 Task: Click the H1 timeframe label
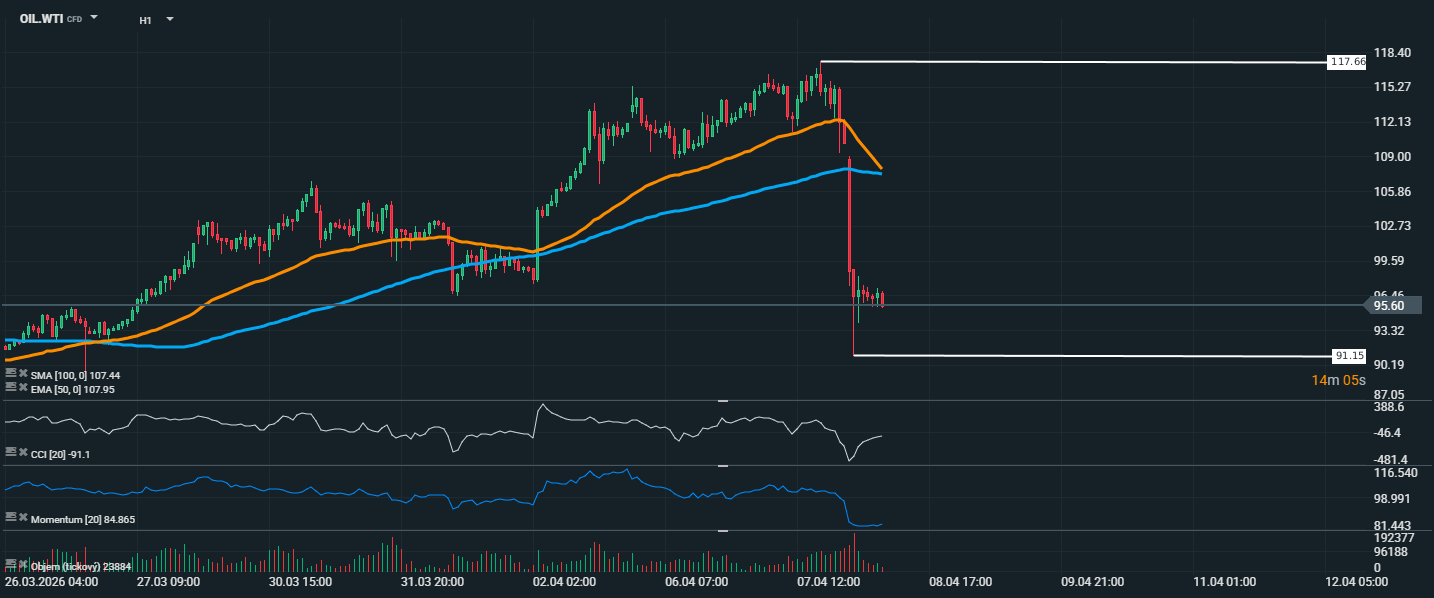(146, 19)
